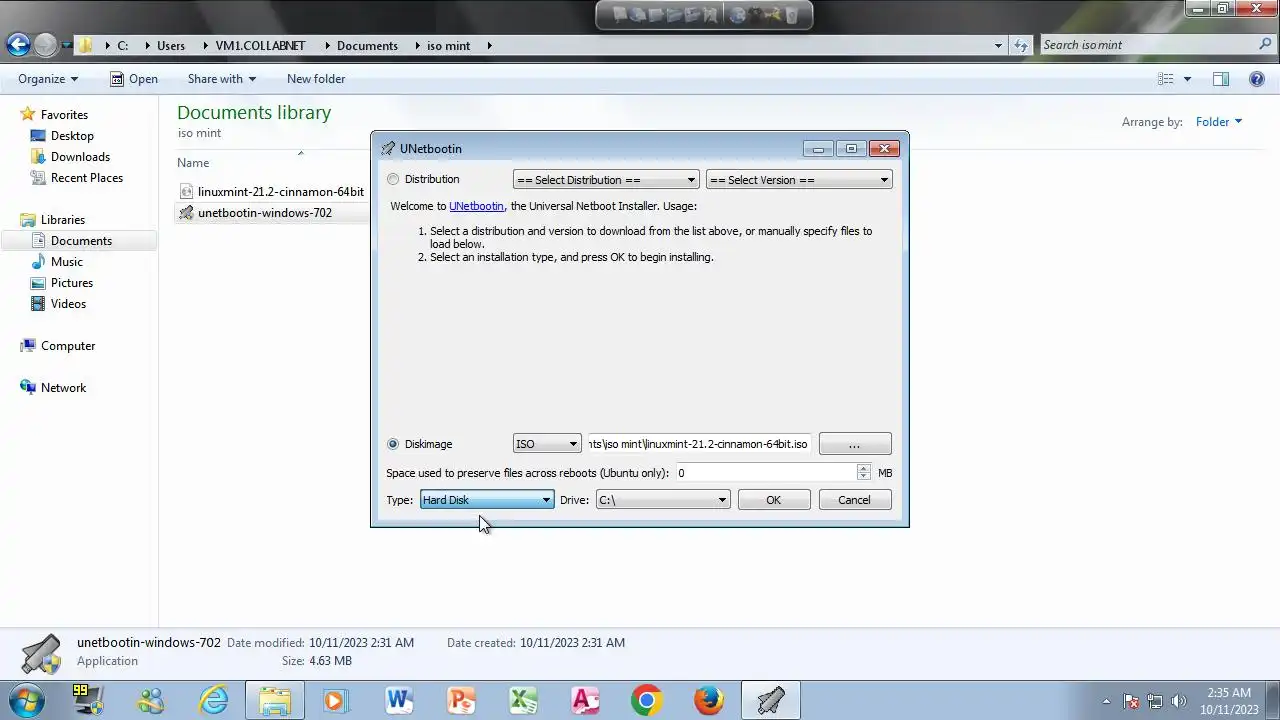Viewport: 1280px width, 720px height.
Task: Open Google Chrome from taskbar
Action: click(647, 700)
